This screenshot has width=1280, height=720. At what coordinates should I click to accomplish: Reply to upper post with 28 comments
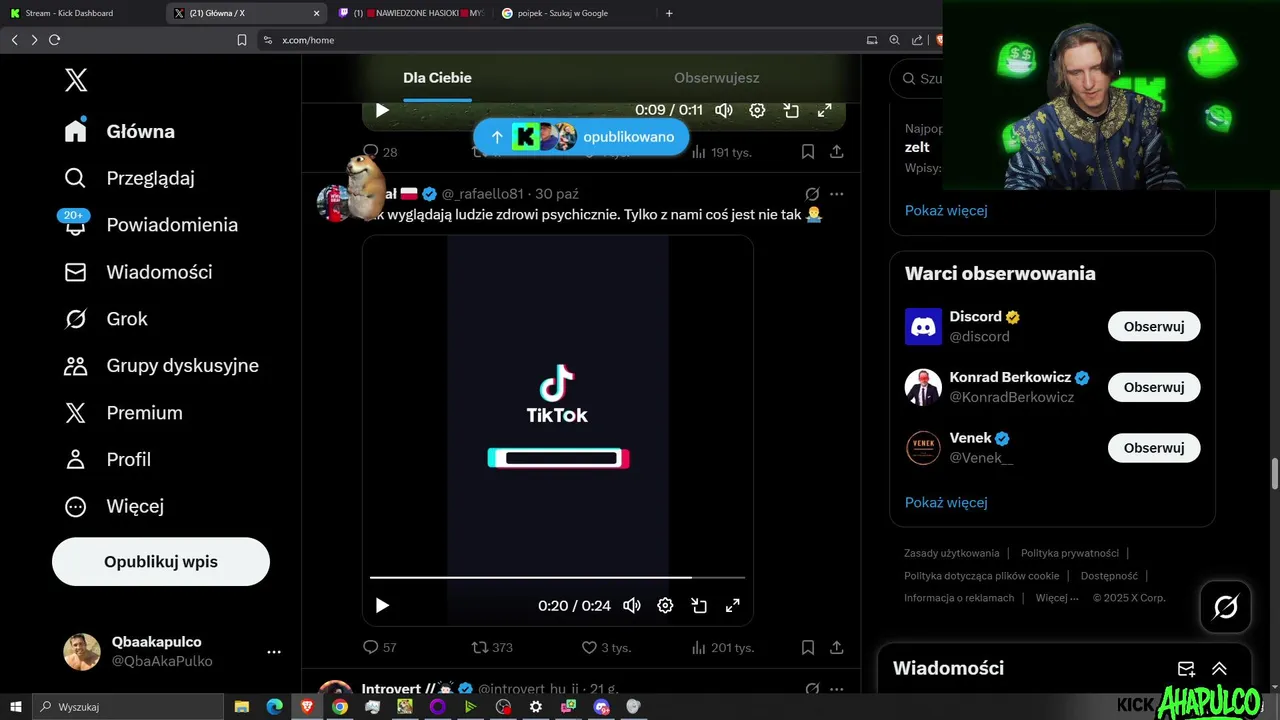(380, 152)
